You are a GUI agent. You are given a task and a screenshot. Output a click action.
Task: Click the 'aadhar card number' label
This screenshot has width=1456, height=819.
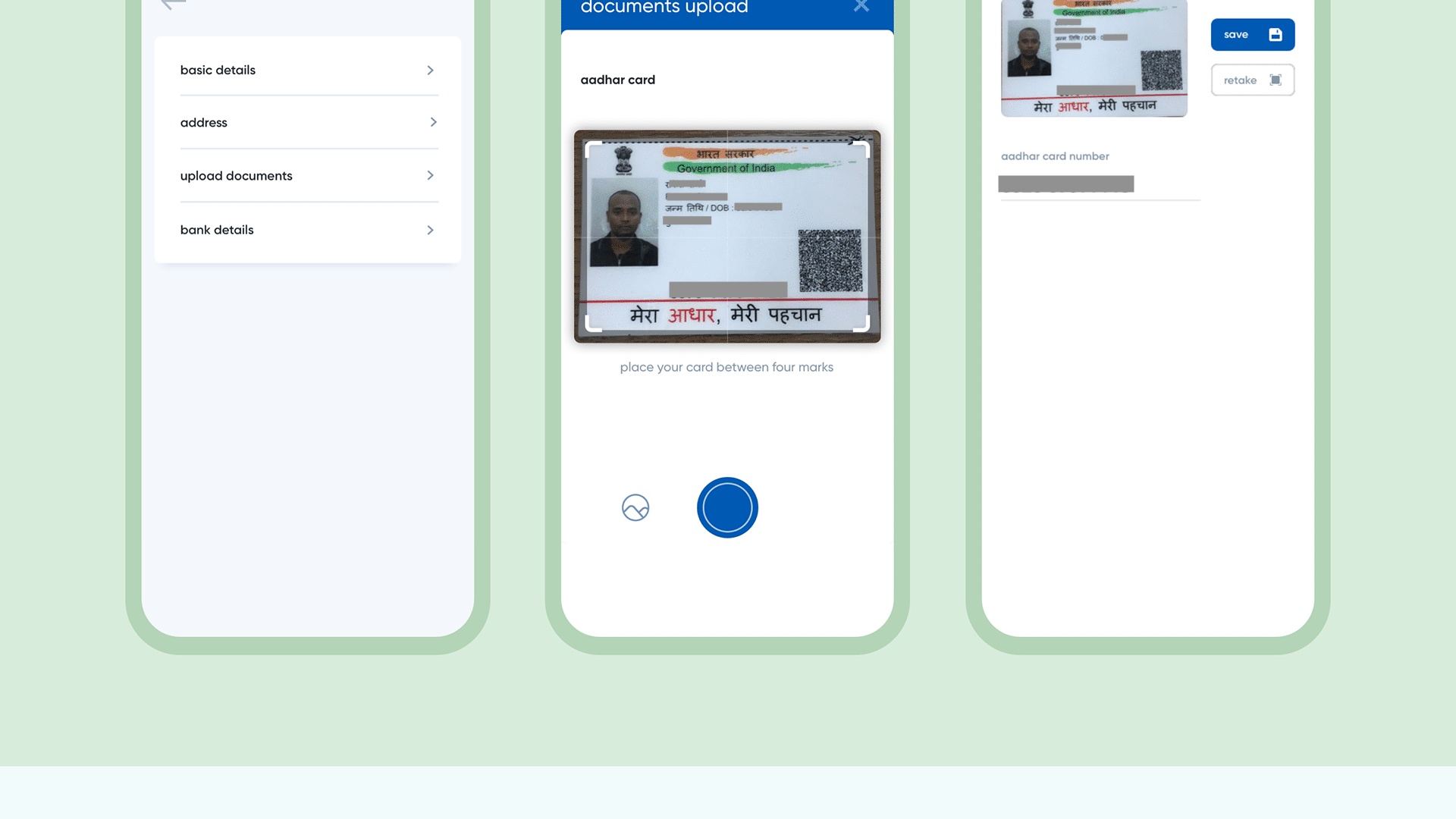click(x=1055, y=156)
